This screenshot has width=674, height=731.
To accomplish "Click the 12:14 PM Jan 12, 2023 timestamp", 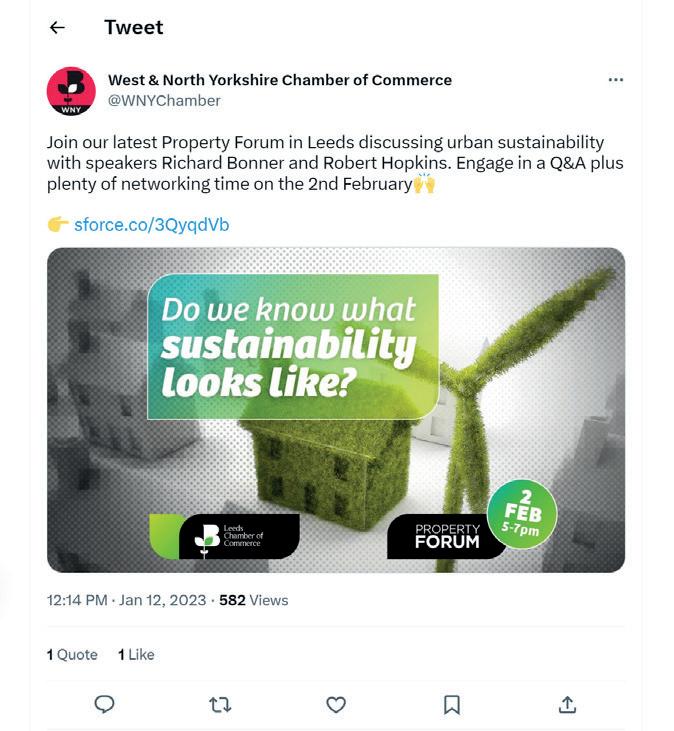I will point(126,600).
